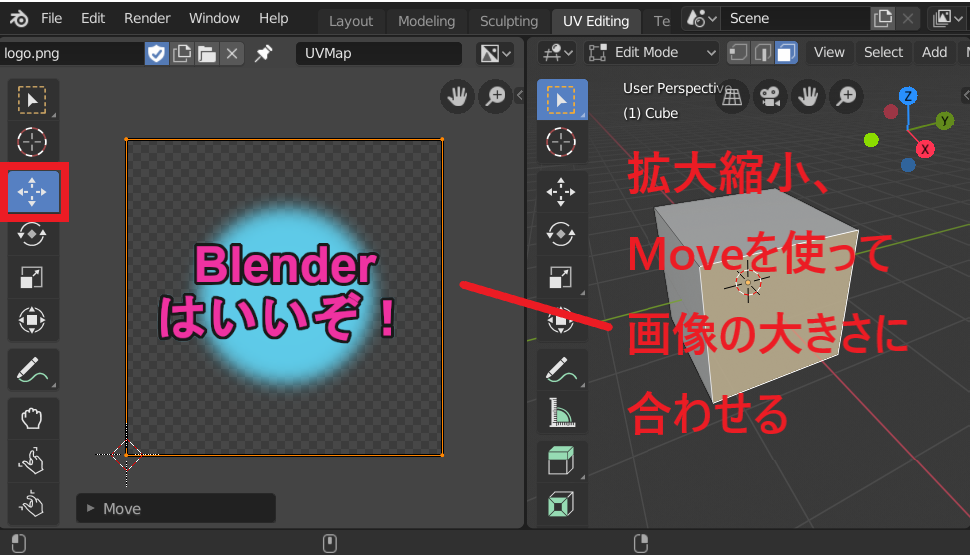The image size is (970, 555).
Task: Select the Transform tool in UV editor
Action: point(32,320)
